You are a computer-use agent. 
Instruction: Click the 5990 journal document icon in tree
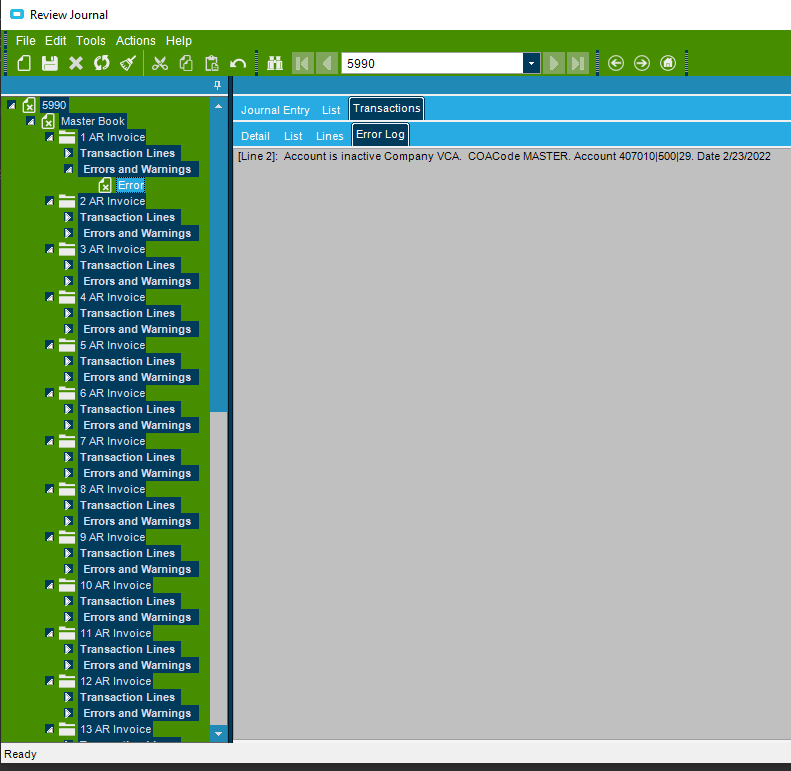29,105
